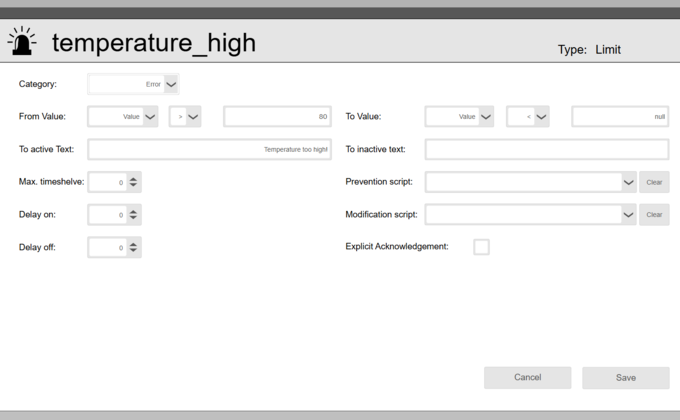Decrease Delay on value

(x=133, y=218)
